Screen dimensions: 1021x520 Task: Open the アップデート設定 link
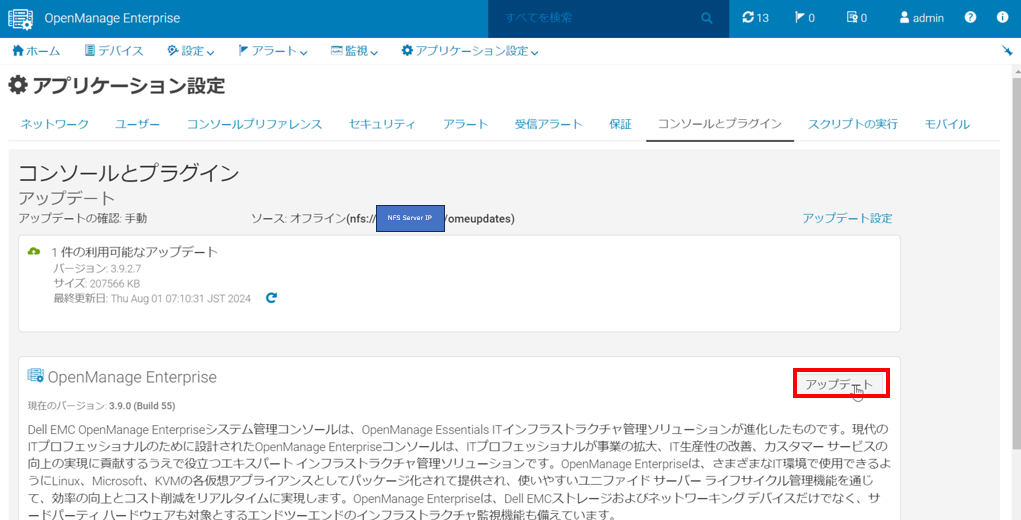(x=847, y=218)
